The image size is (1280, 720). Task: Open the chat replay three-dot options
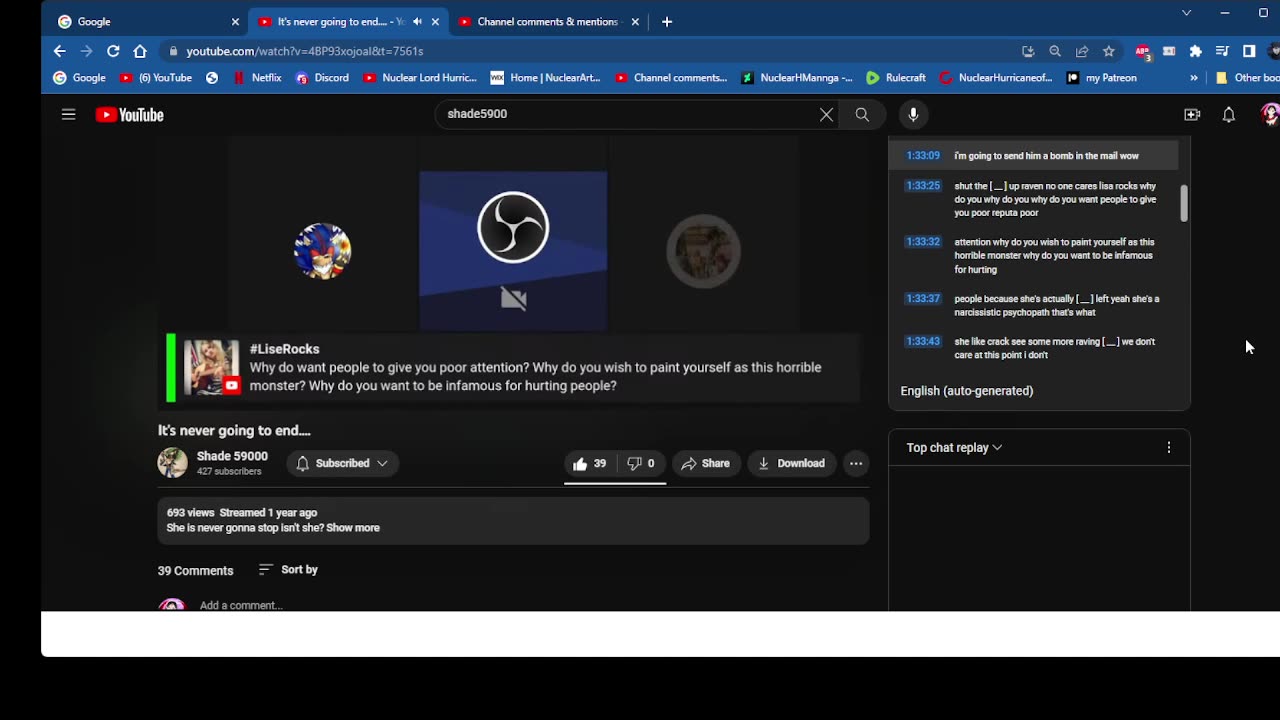1169,447
